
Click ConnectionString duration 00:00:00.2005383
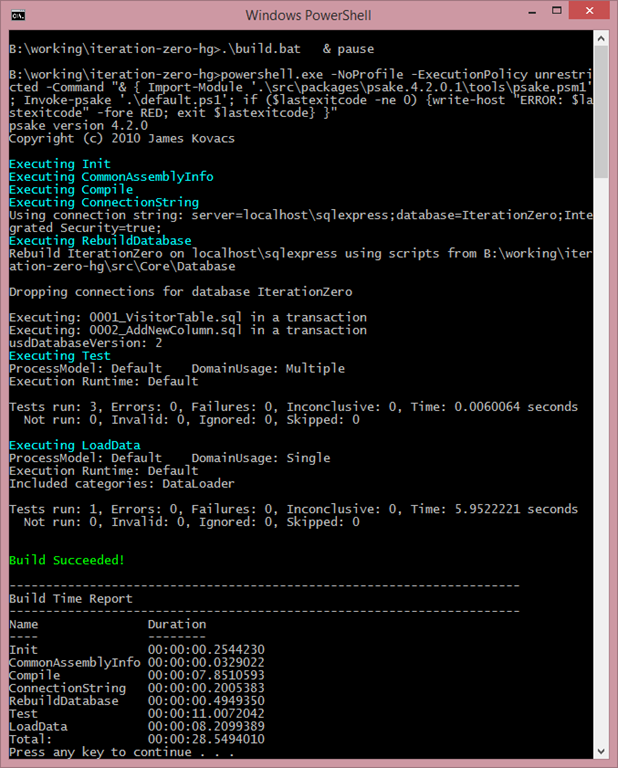click(206, 688)
